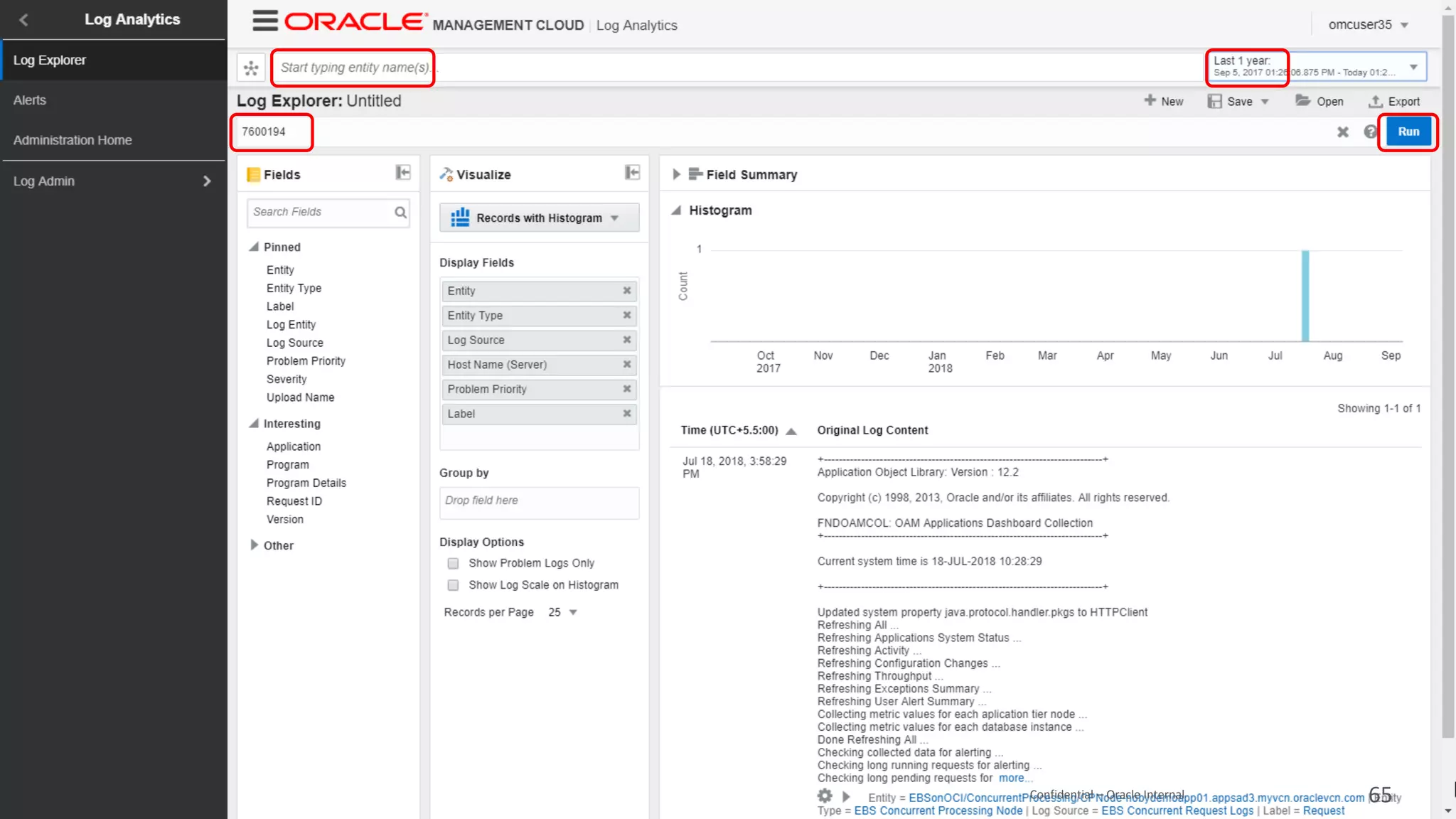Remove Entity from Display Fields
Screen dimensions: 1456x819
point(627,290)
